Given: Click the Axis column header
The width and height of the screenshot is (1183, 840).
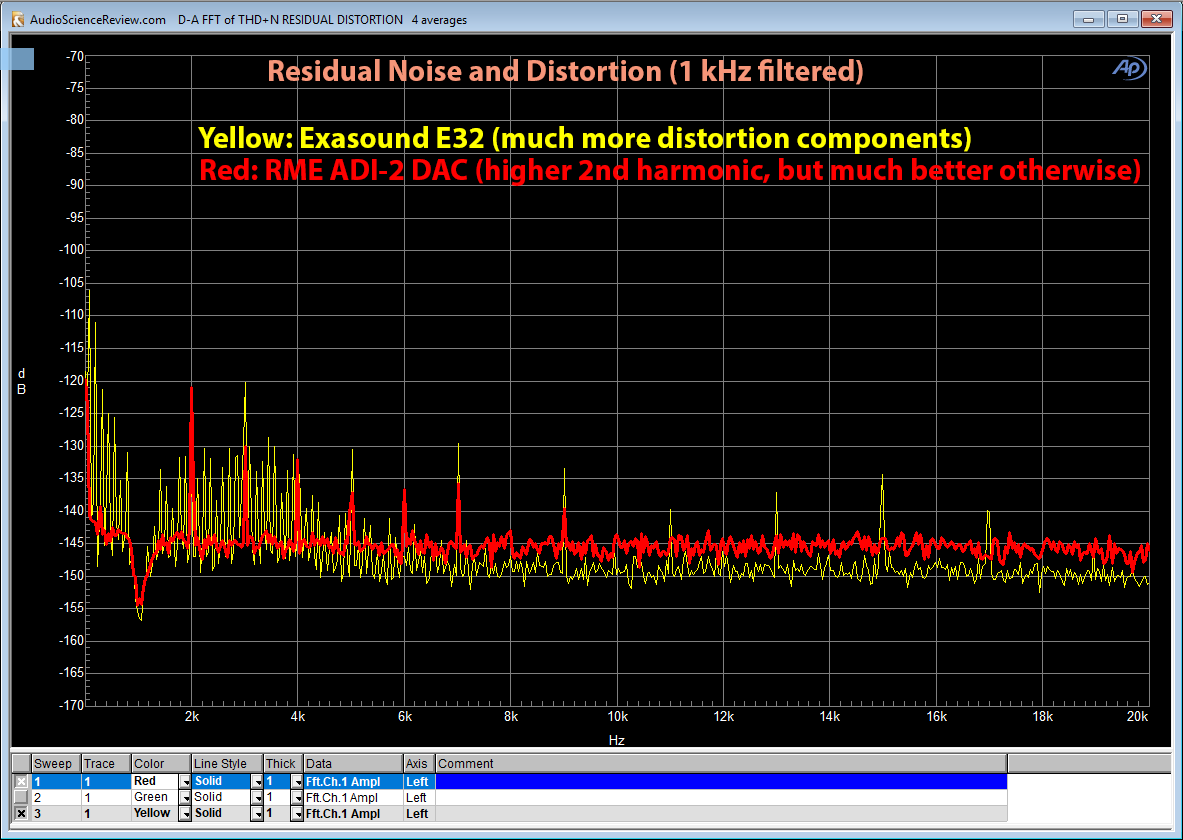Looking at the screenshot, I should pyautogui.click(x=419, y=764).
